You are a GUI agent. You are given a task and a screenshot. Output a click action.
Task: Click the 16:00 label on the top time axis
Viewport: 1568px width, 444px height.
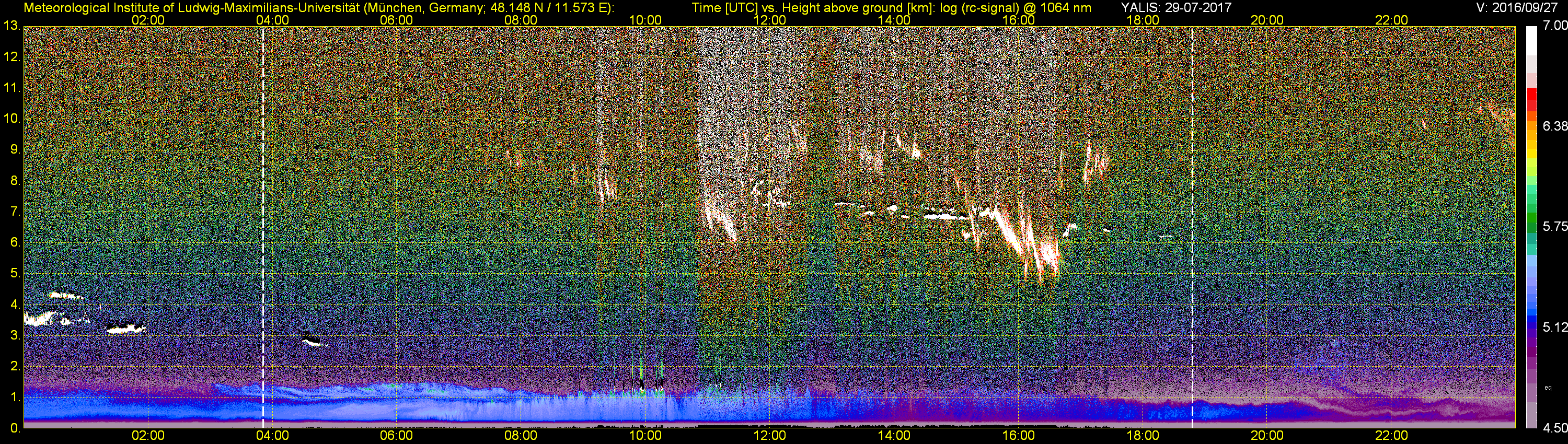pyautogui.click(x=1018, y=20)
